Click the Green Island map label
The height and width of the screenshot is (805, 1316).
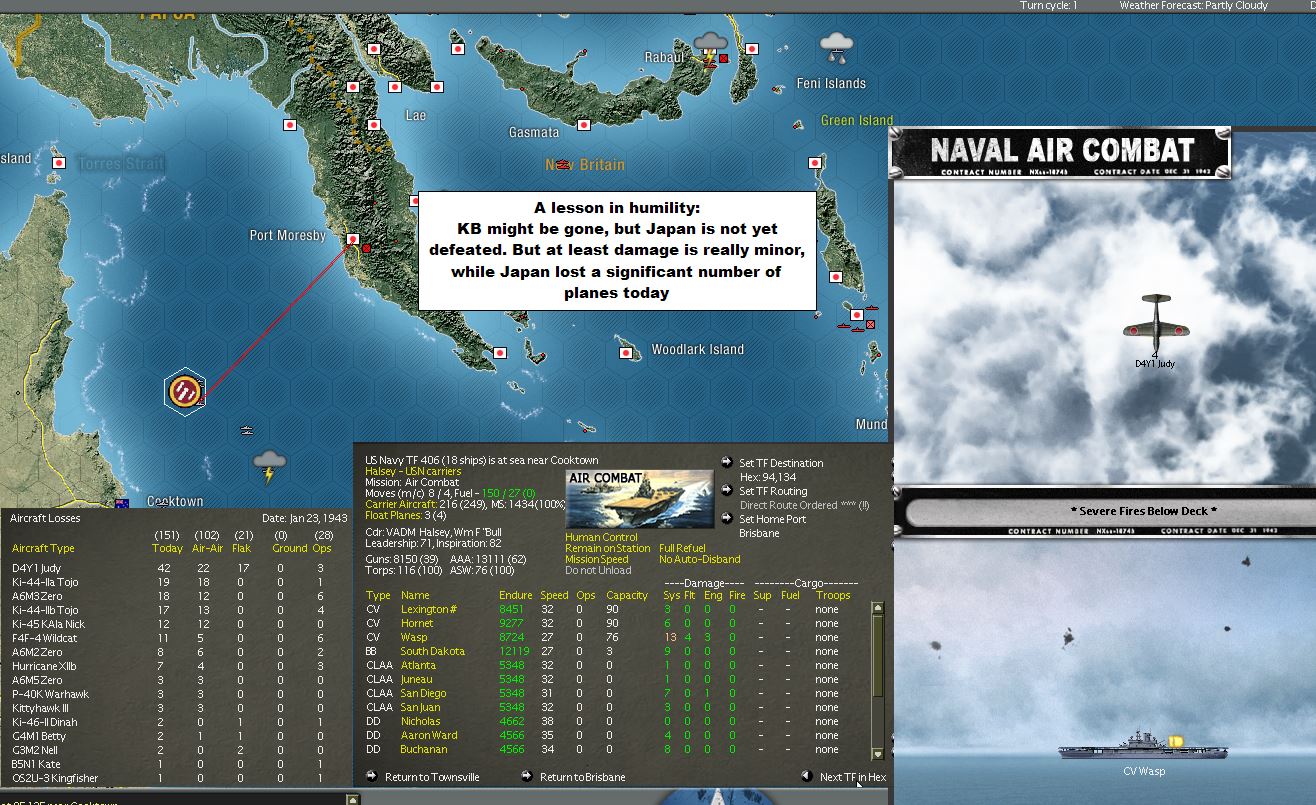click(x=857, y=120)
